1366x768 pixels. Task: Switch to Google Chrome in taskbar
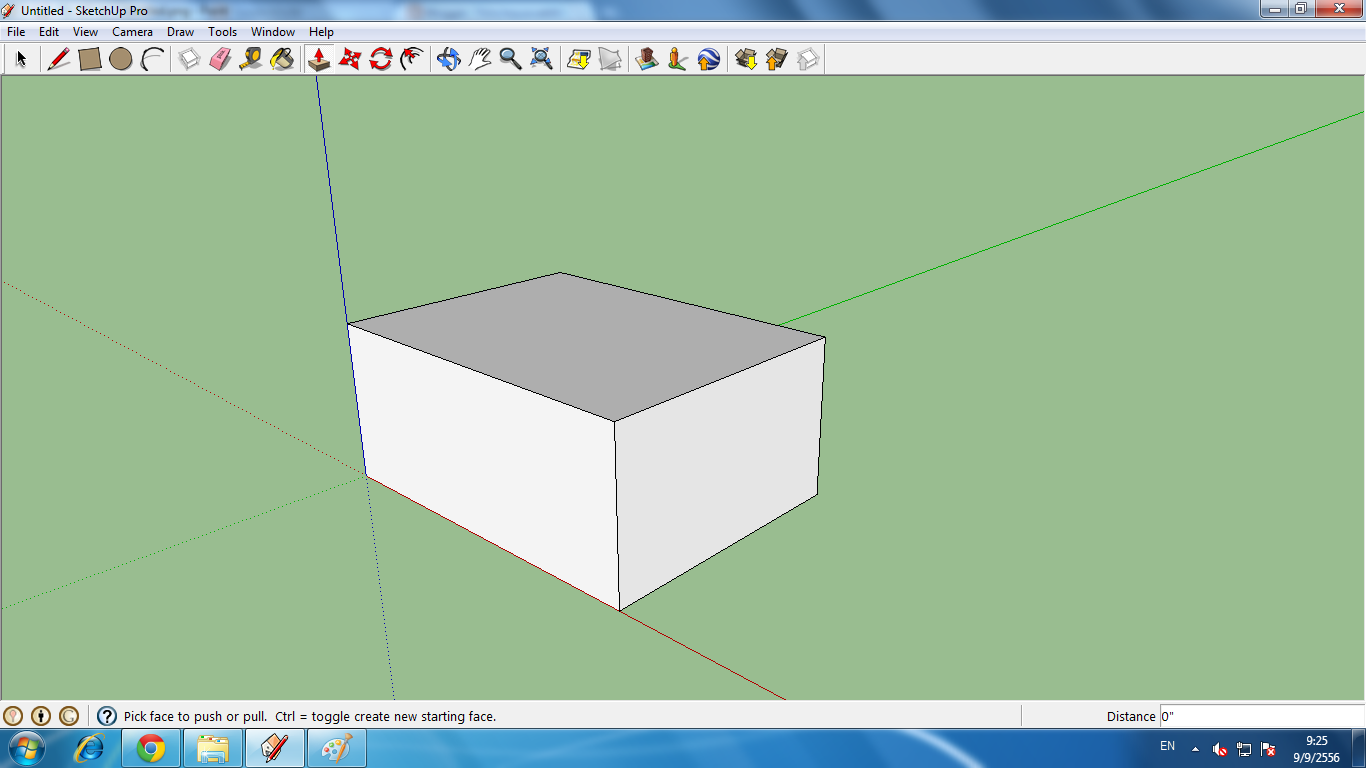(151, 748)
